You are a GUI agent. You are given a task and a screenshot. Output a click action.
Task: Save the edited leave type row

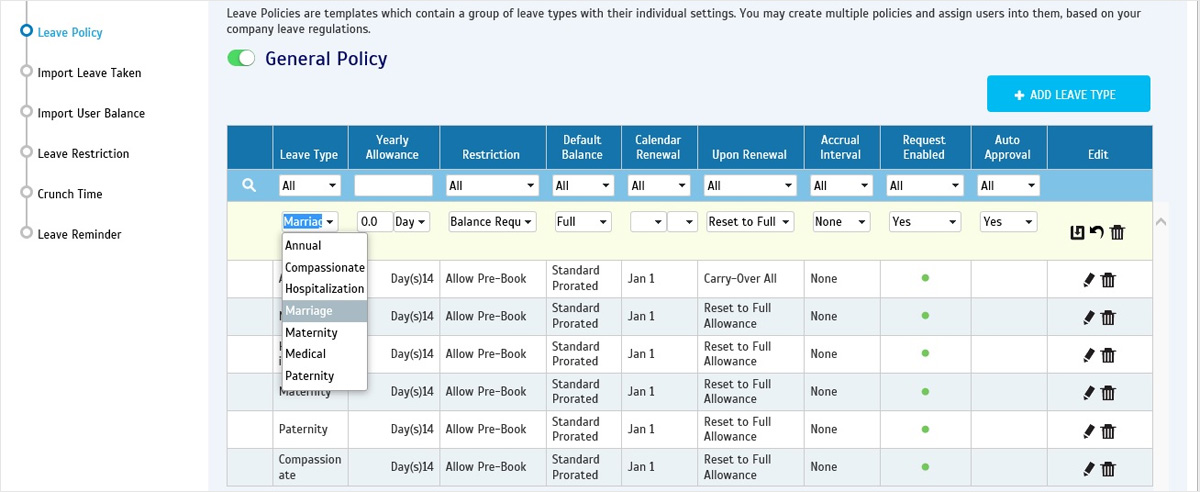[1077, 232]
